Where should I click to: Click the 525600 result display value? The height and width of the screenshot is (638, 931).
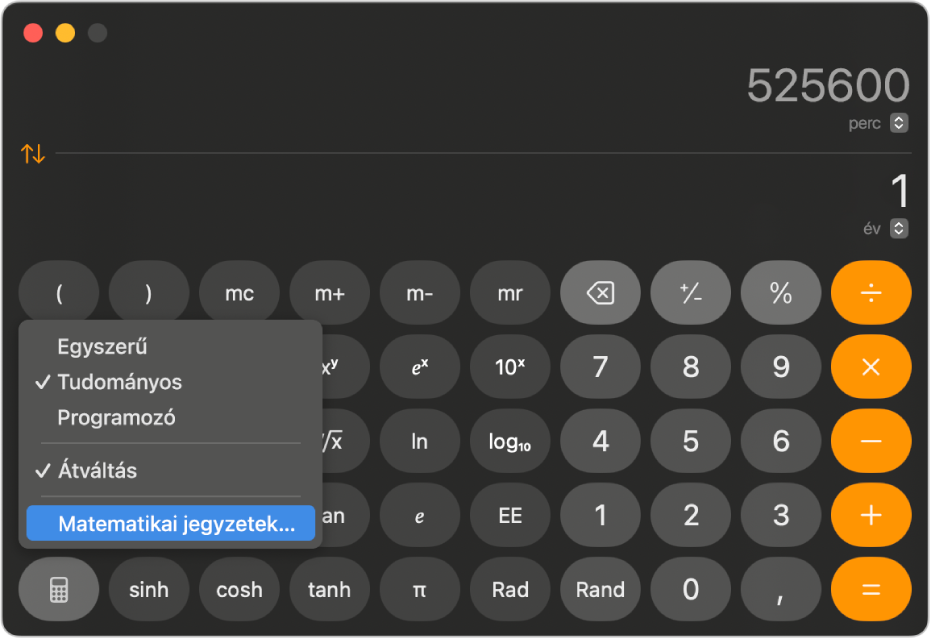(x=828, y=87)
